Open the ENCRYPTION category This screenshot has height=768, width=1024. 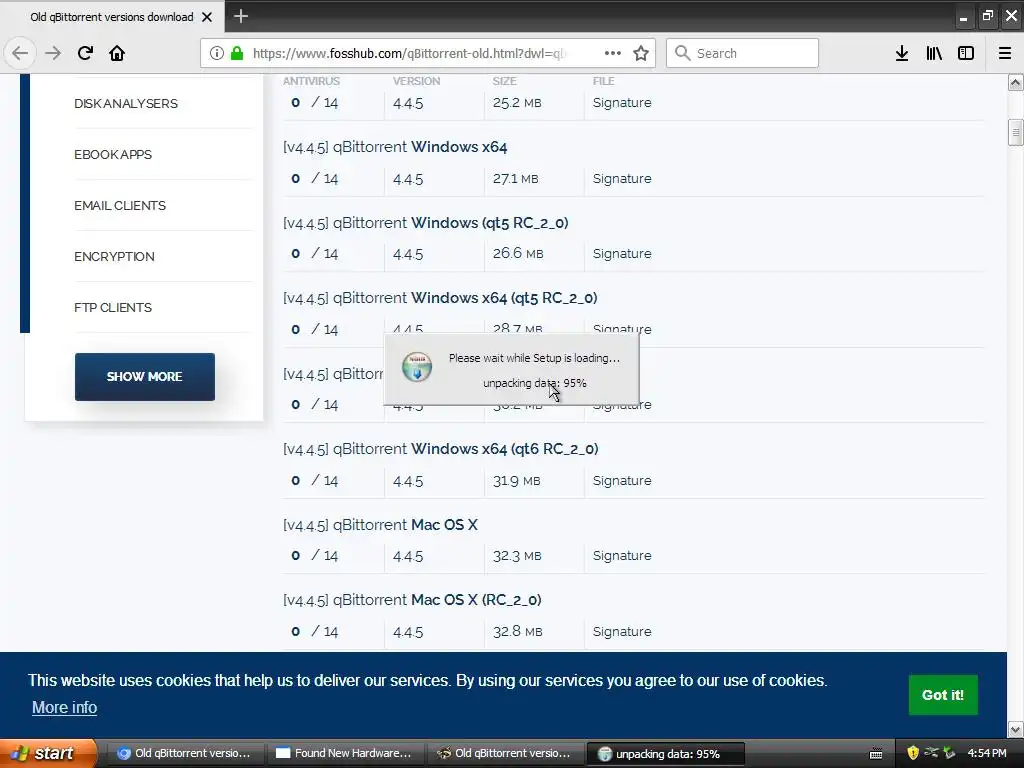coord(114,256)
